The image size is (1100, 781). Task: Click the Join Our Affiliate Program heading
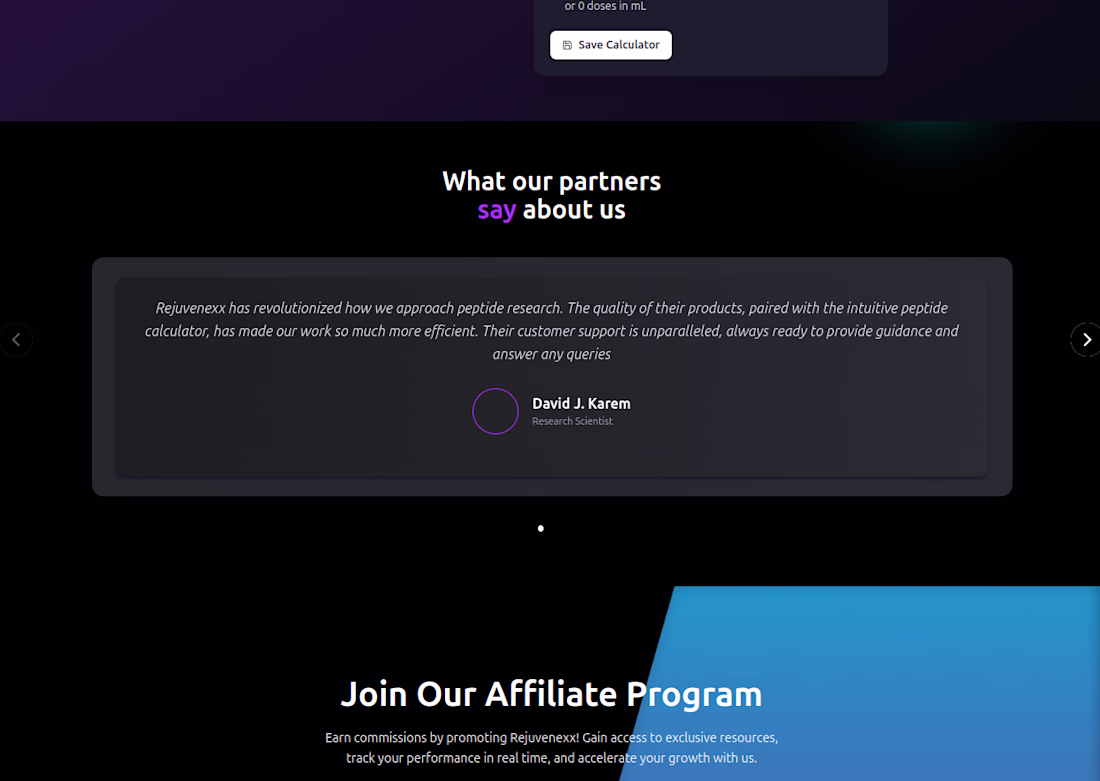tap(551, 694)
